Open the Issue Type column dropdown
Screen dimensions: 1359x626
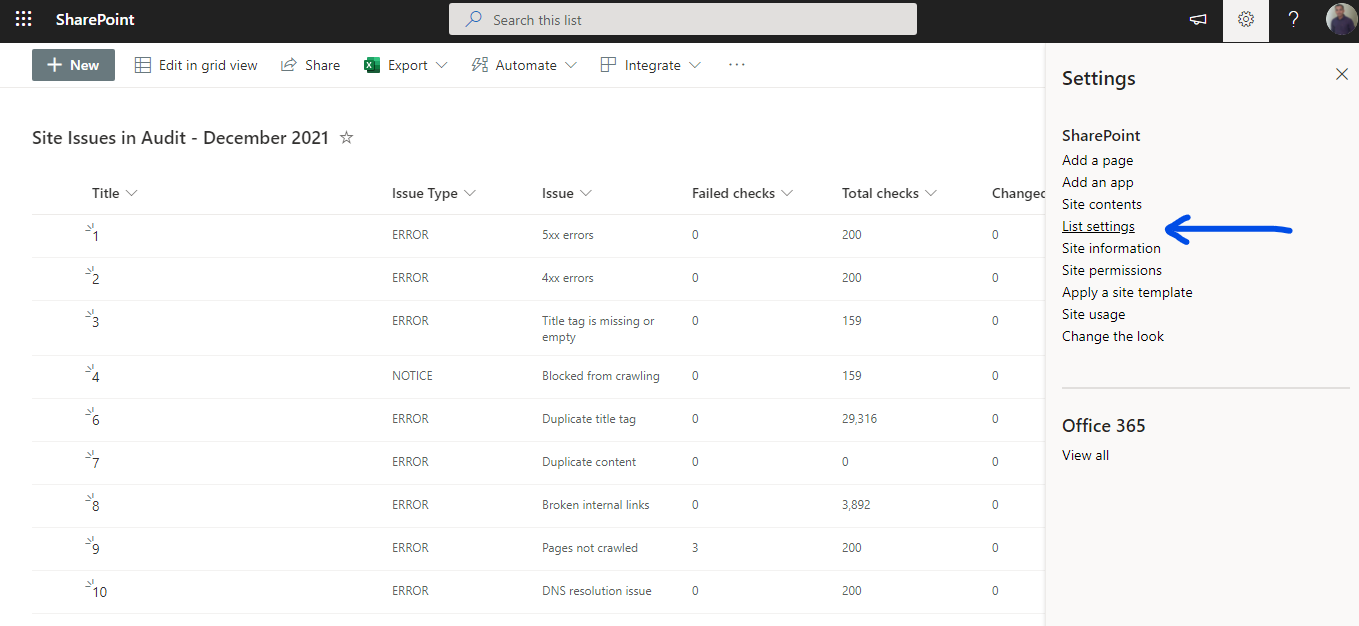point(469,192)
